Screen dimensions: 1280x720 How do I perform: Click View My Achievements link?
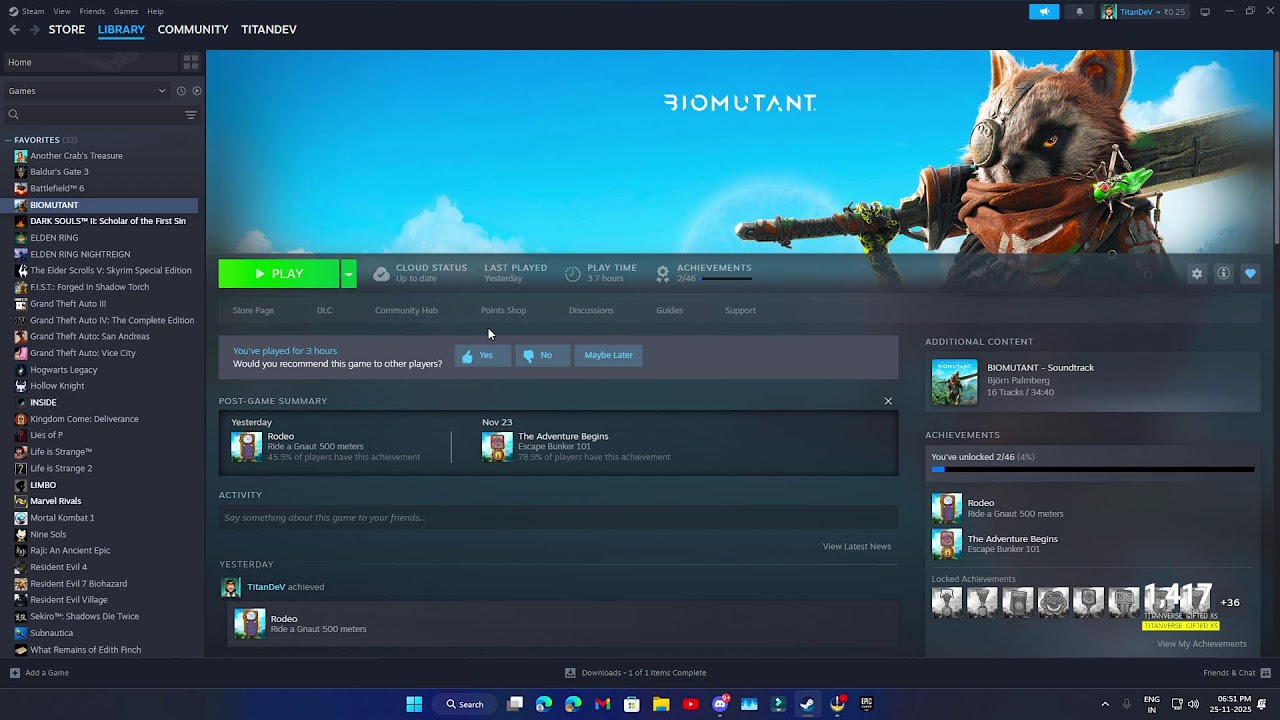[1201, 644]
